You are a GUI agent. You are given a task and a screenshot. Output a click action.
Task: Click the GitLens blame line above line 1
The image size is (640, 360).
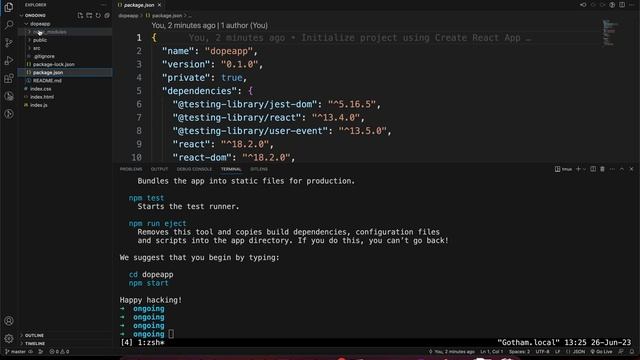[209, 25]
